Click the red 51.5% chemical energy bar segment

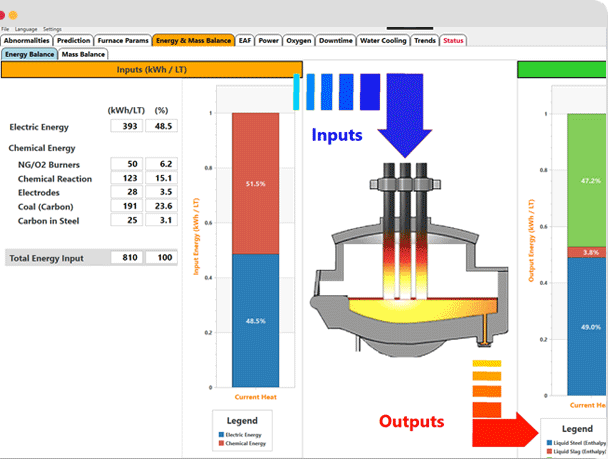[256, 183]
